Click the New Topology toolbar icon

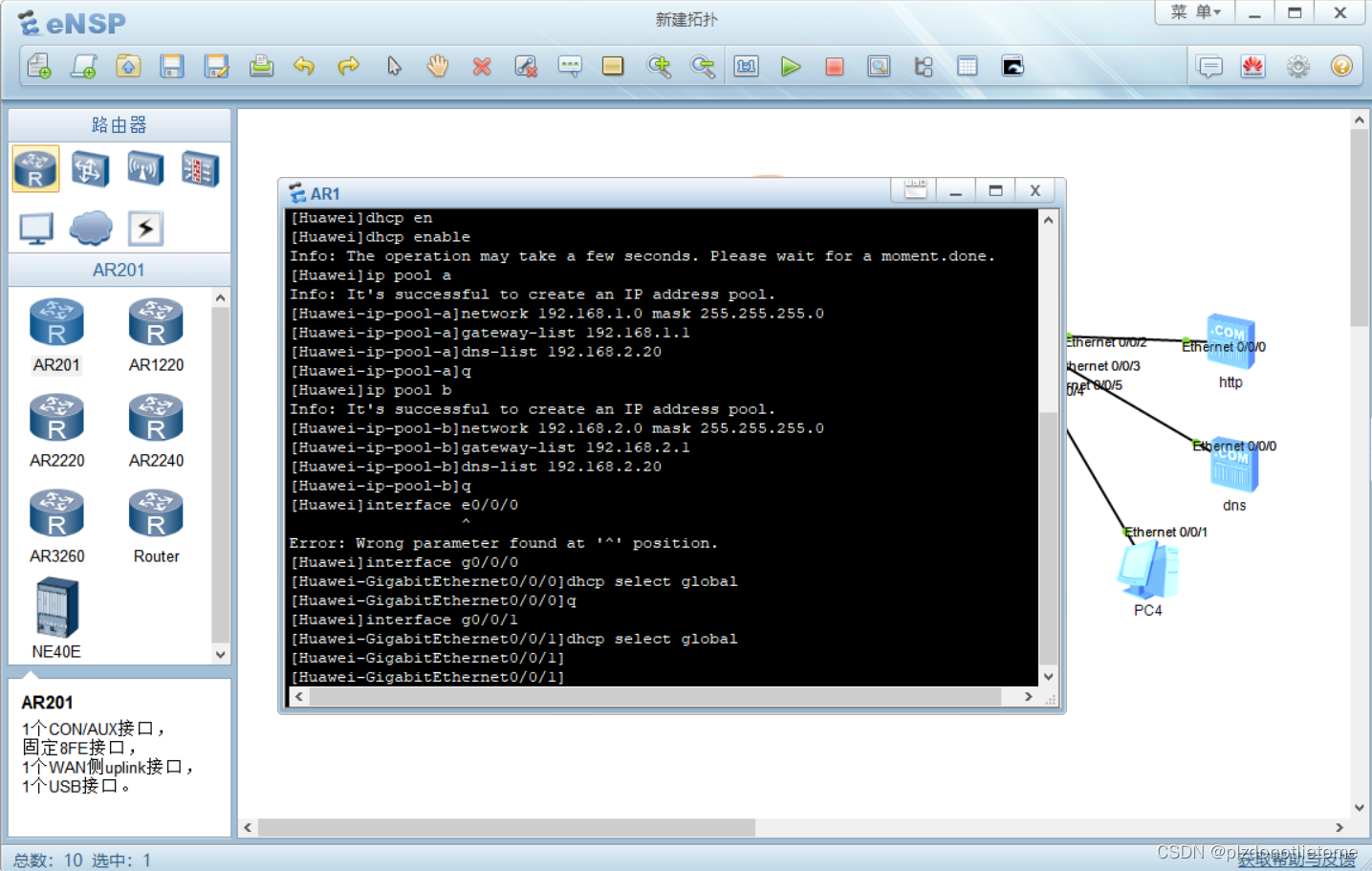tap(39, 66)
